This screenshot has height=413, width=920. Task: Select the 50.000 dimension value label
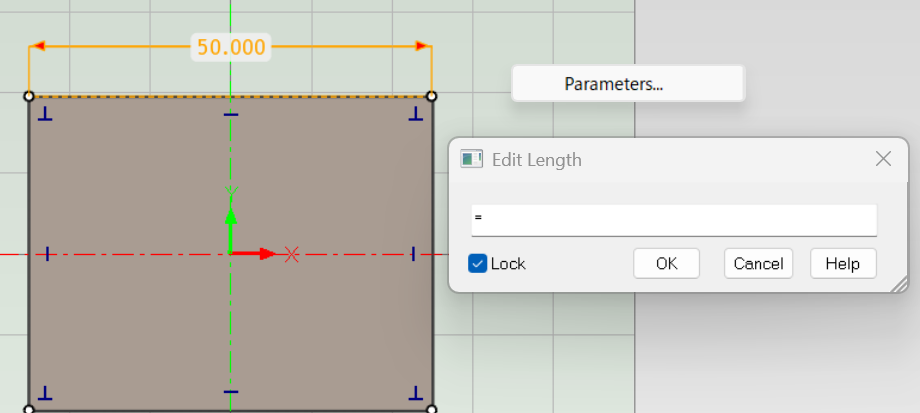point(231,47)
